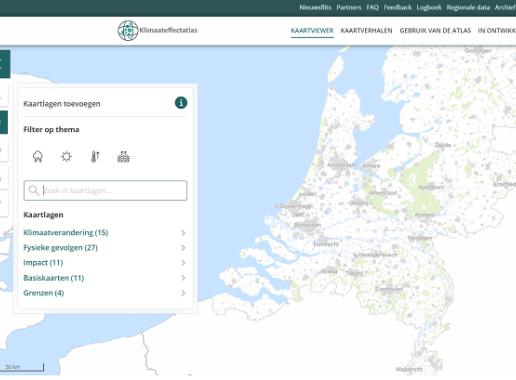Click the Groningen label on the map
The image size is (516, 380).
click(478, 51)
